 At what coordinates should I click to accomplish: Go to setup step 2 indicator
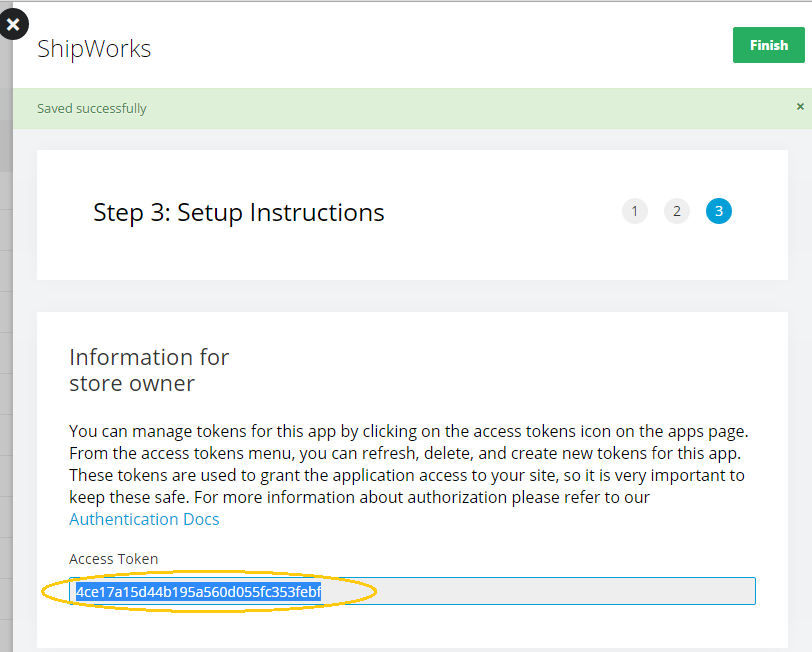[676, 211]
